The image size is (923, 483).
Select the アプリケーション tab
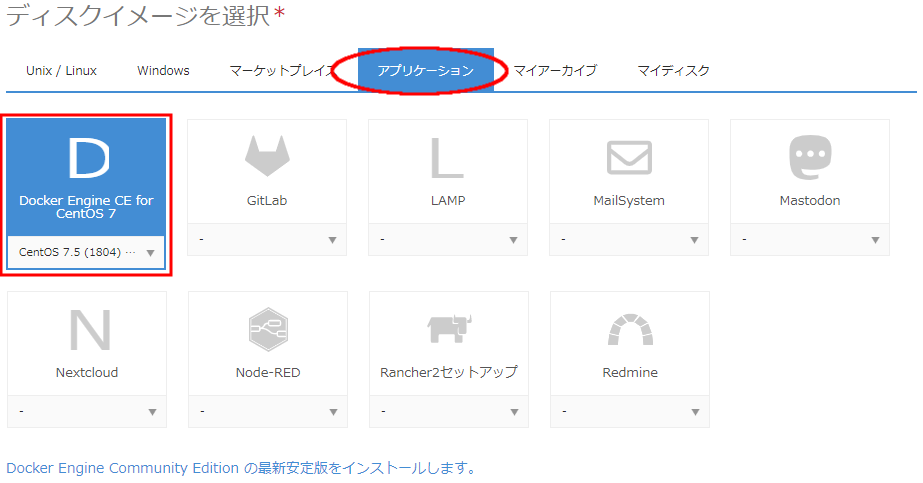426,71
